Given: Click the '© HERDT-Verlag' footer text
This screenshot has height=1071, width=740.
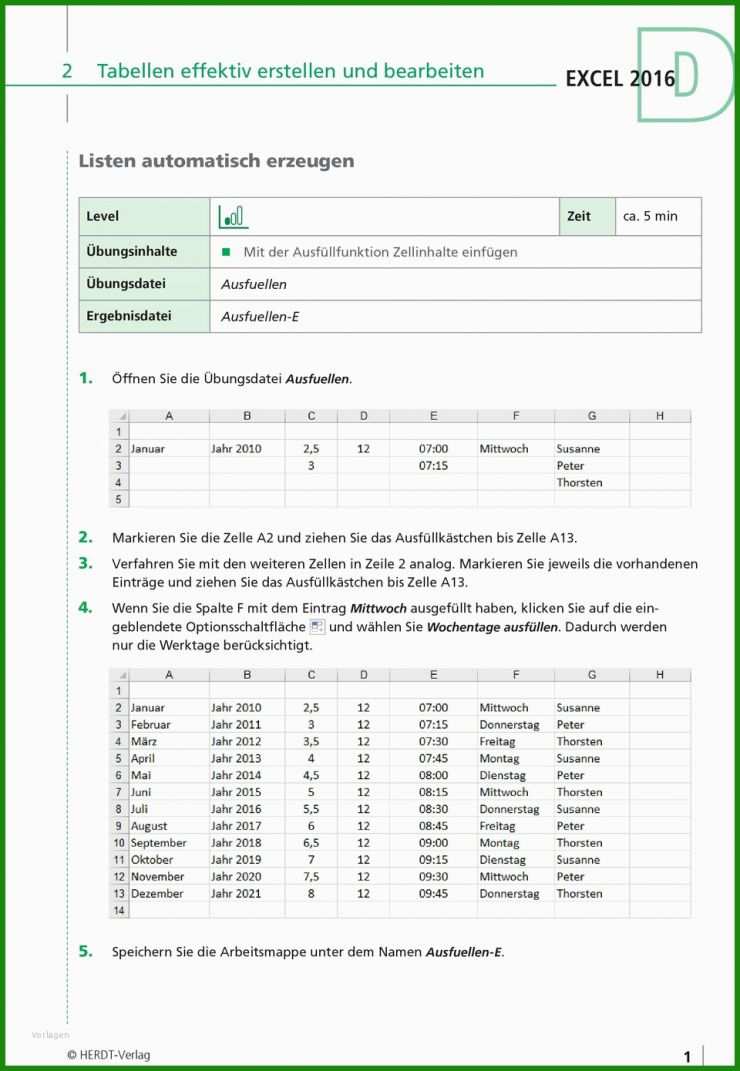Looking at the screenshot, I should [x=109, y=1055].
